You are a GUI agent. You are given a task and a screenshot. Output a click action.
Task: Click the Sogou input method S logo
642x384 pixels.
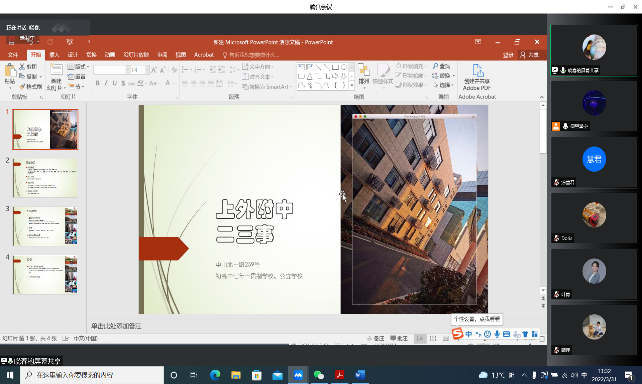457,334
